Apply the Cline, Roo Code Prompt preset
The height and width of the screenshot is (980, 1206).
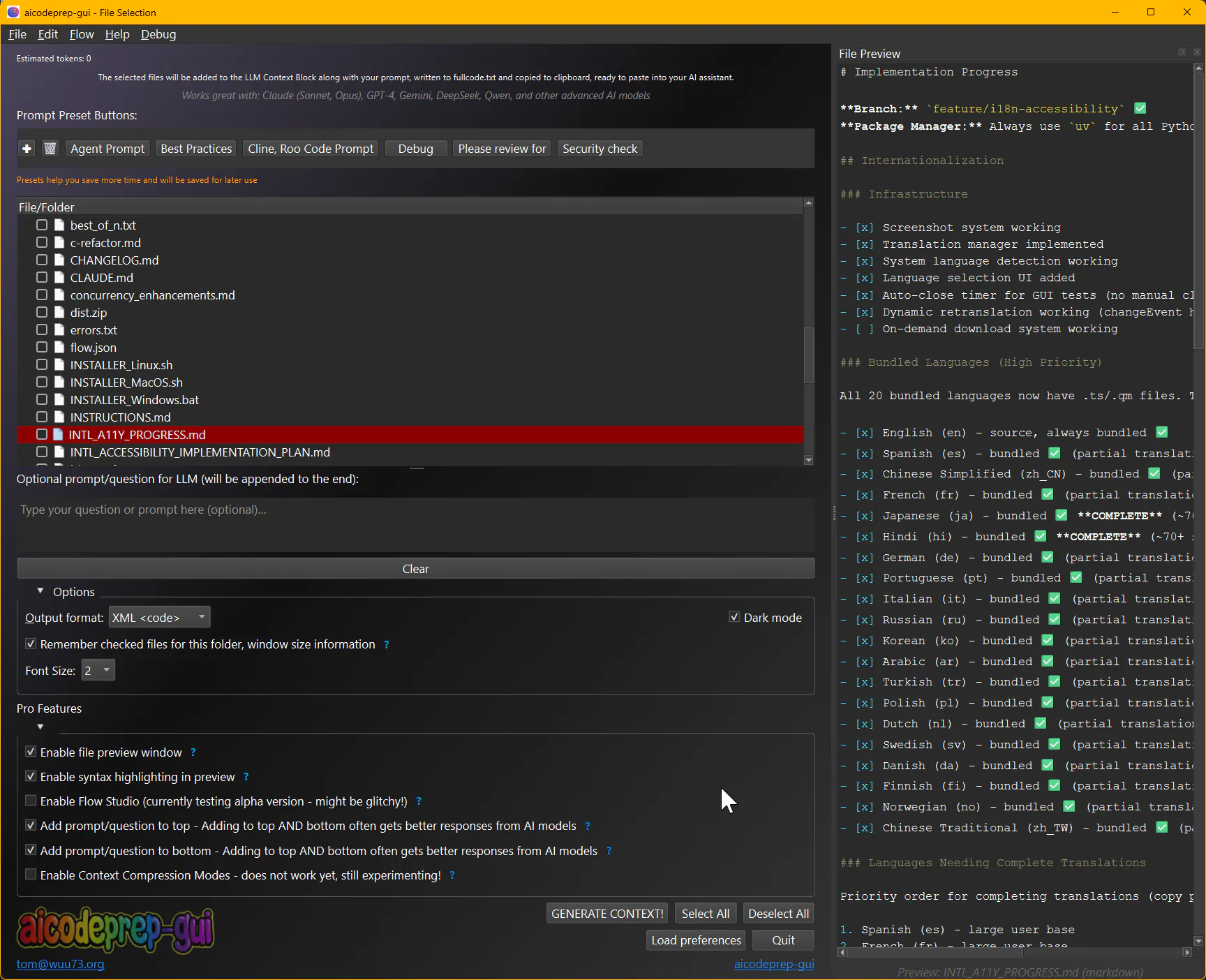click(x=311, y=149)
